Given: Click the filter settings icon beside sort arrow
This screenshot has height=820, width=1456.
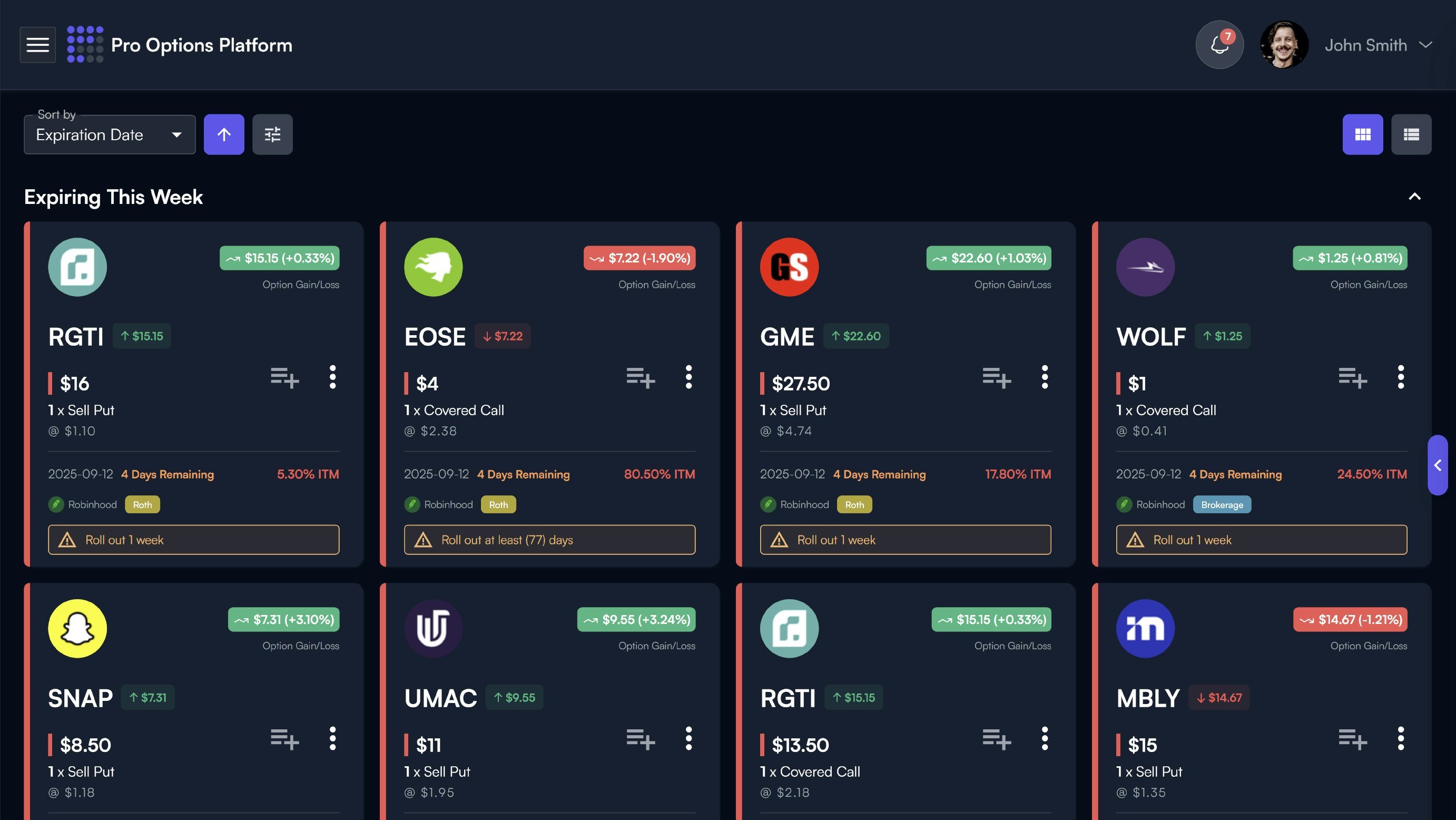Looking at the screenshot, I should click(x=272, y=134).
